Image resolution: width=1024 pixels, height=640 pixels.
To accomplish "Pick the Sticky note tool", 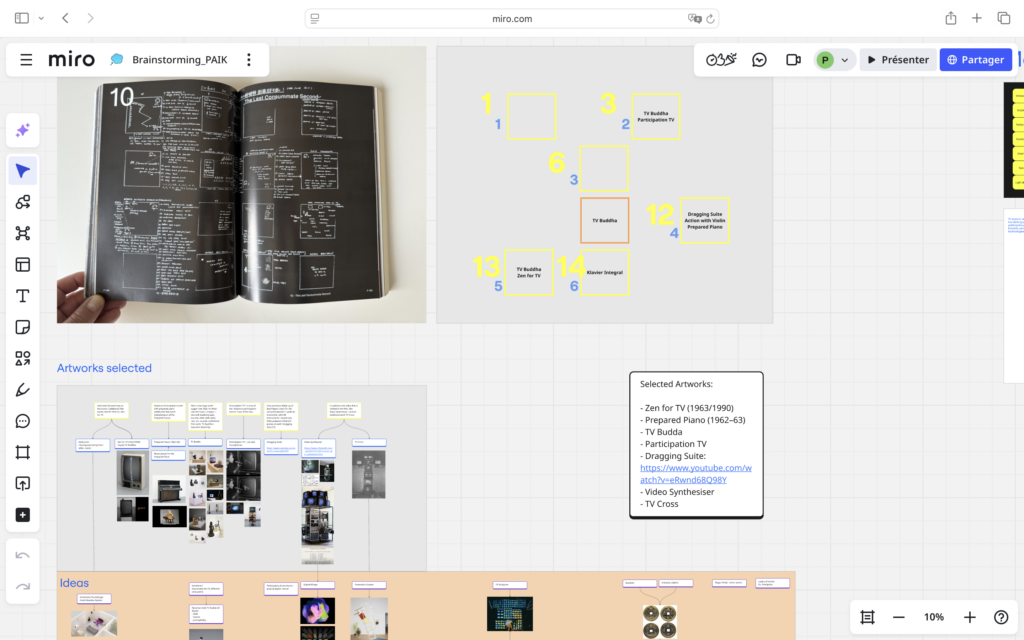I will [x=23, y=327].
